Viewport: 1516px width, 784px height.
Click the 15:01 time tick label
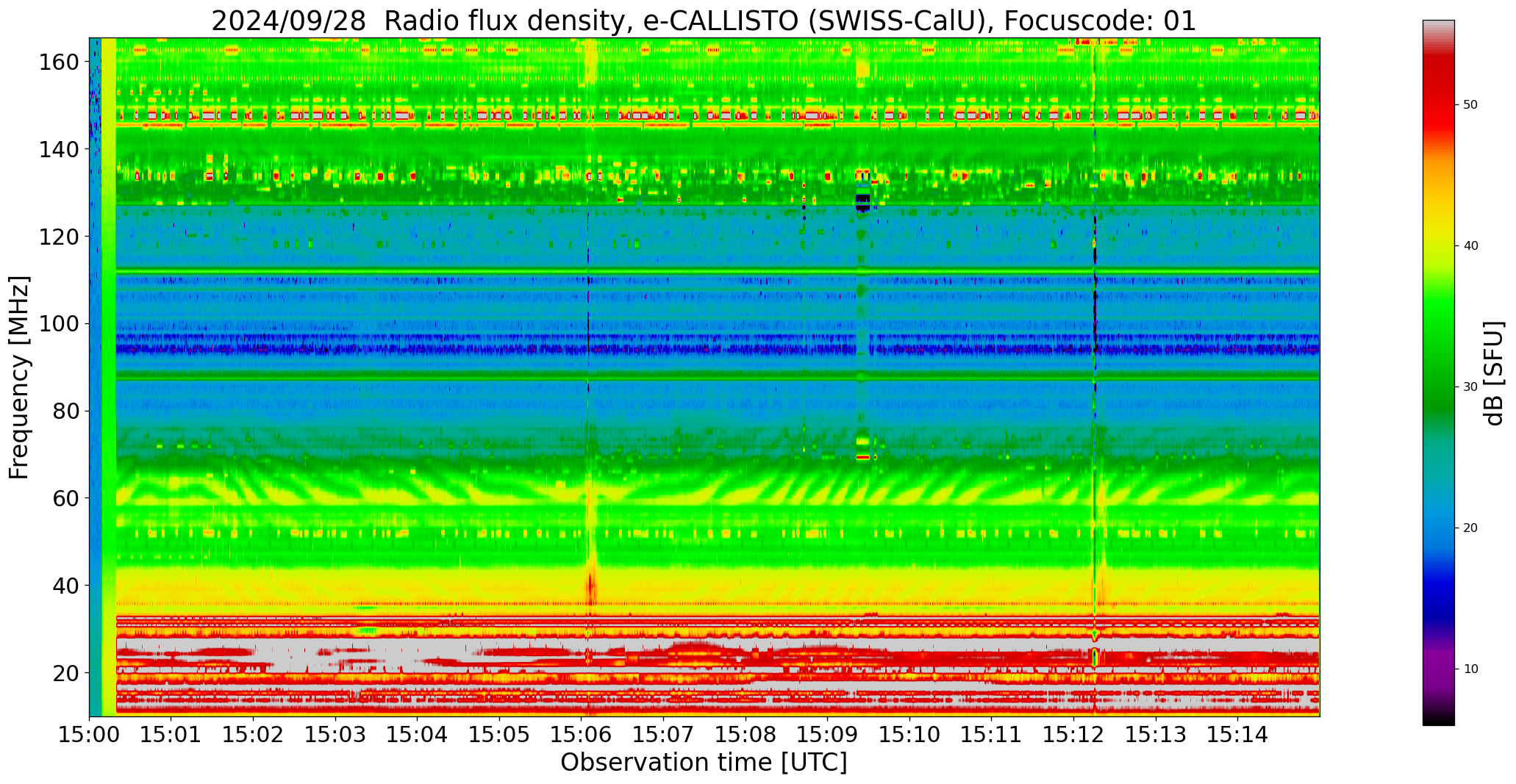(x=171, y=734)
